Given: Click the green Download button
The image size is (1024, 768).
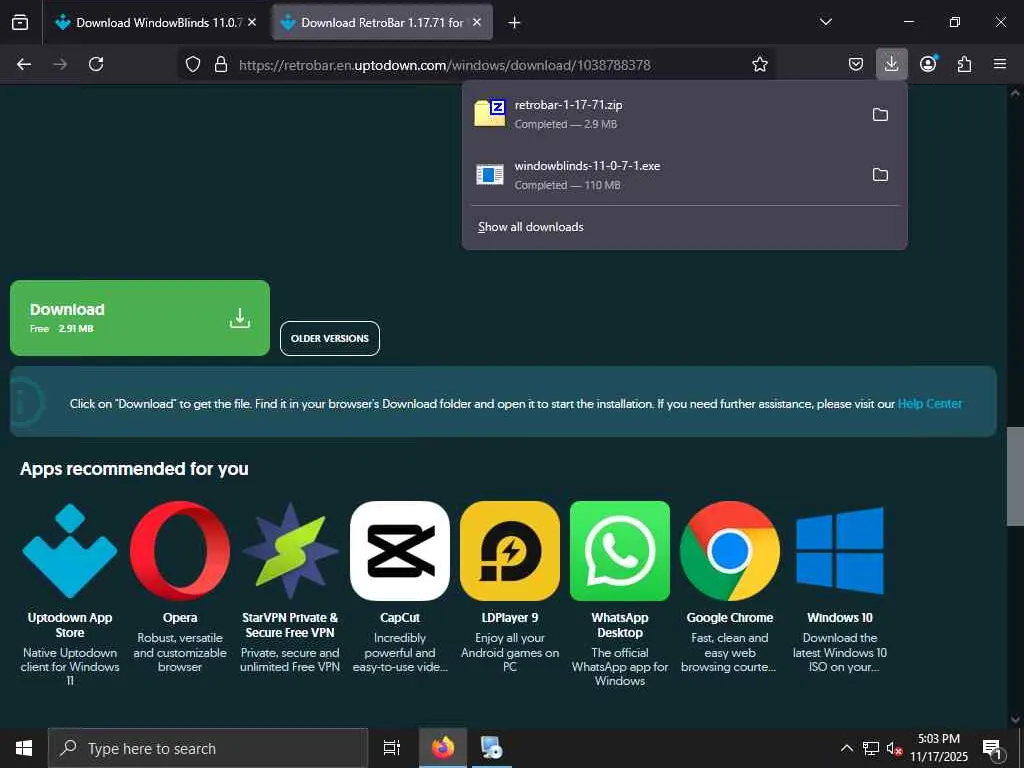Looking at the screenshot, I should click(140, 318).
